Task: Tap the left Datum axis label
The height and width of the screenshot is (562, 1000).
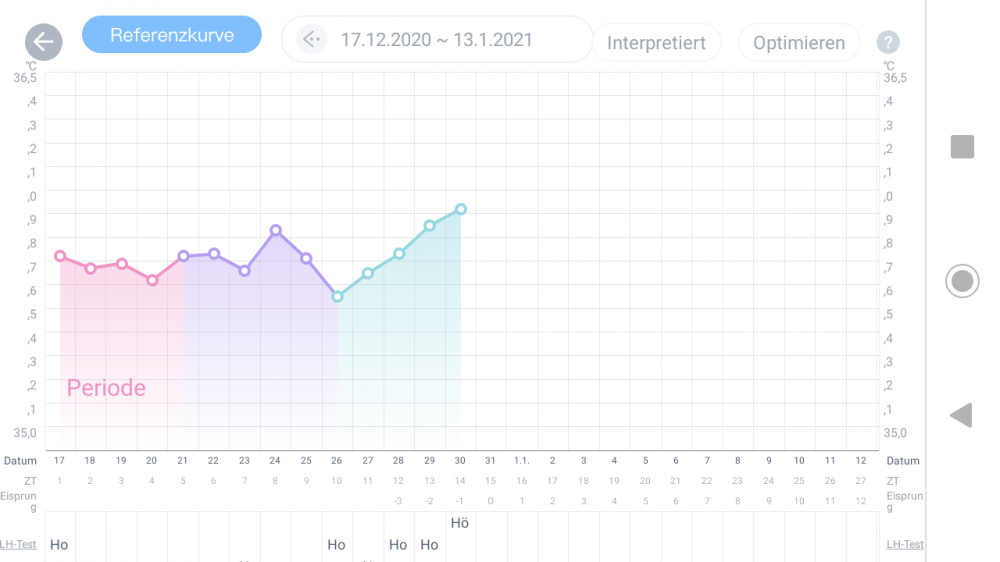Action: click(20, 461)
